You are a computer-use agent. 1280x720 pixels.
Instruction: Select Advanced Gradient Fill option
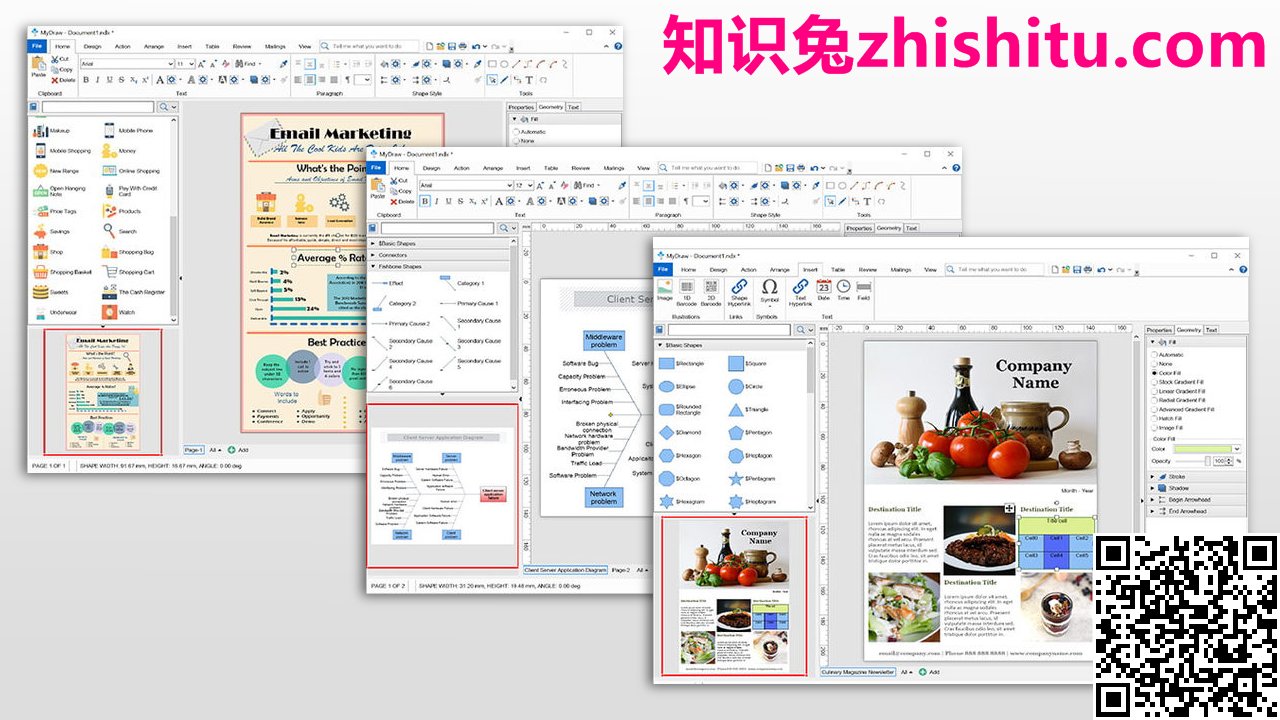(1184, 409)
